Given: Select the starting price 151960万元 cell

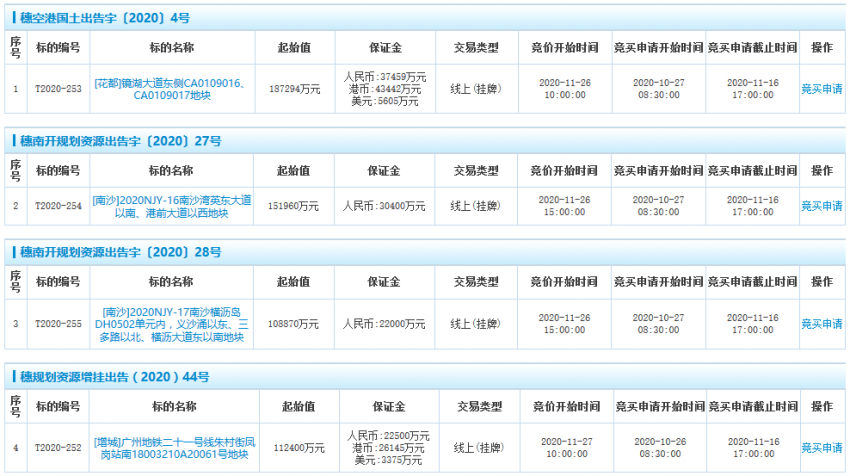Looking at the screenshot, I should tap(294, 206).
